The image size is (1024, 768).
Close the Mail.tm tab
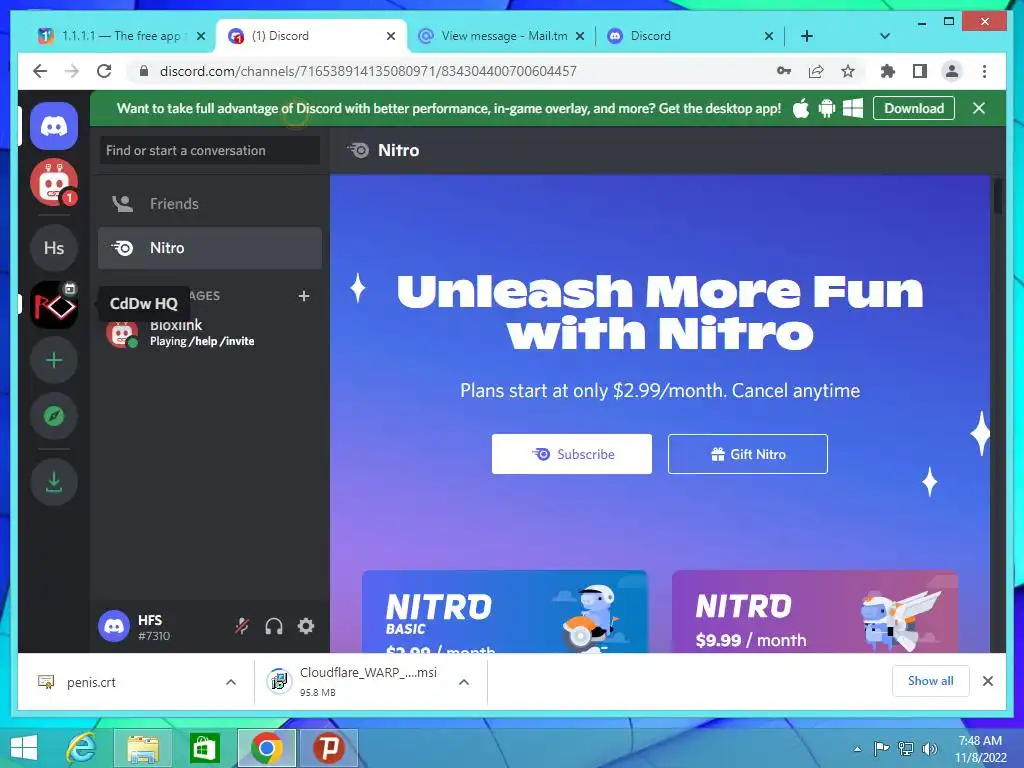[579, 36]
